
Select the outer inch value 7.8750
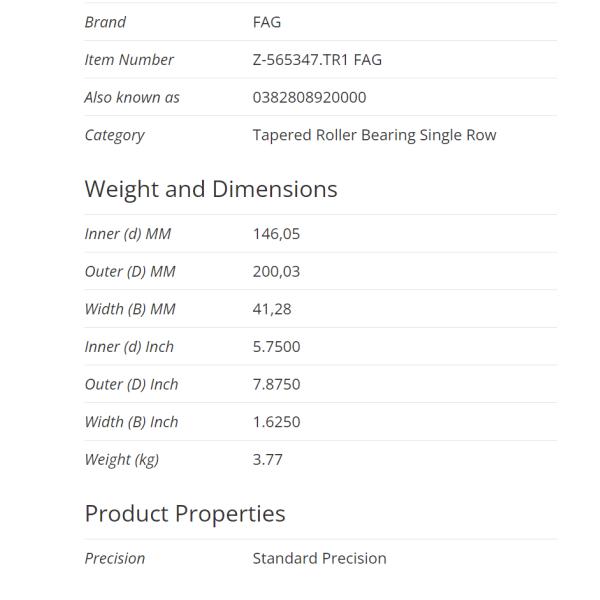(276, 384)
